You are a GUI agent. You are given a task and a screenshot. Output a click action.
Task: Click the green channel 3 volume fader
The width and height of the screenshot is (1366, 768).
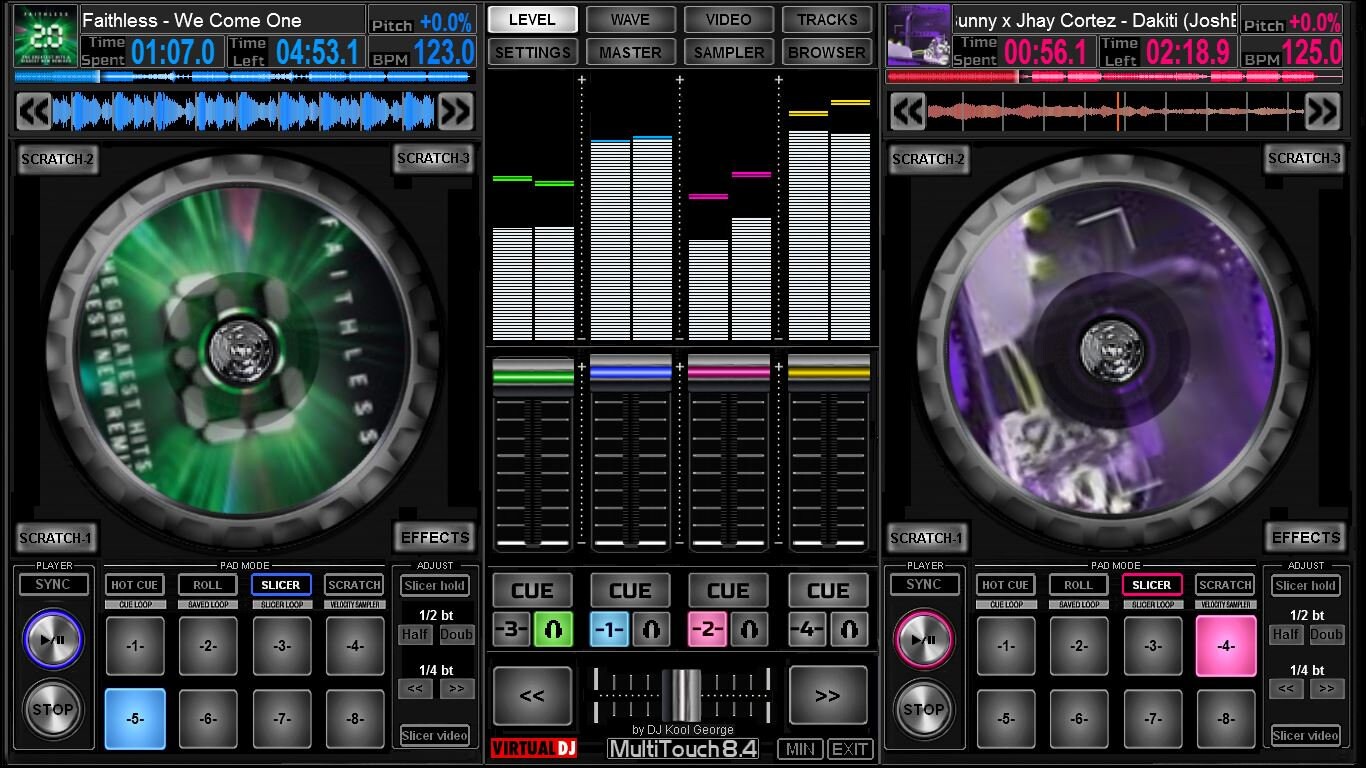pyautogui.click(x=533, y=372)
